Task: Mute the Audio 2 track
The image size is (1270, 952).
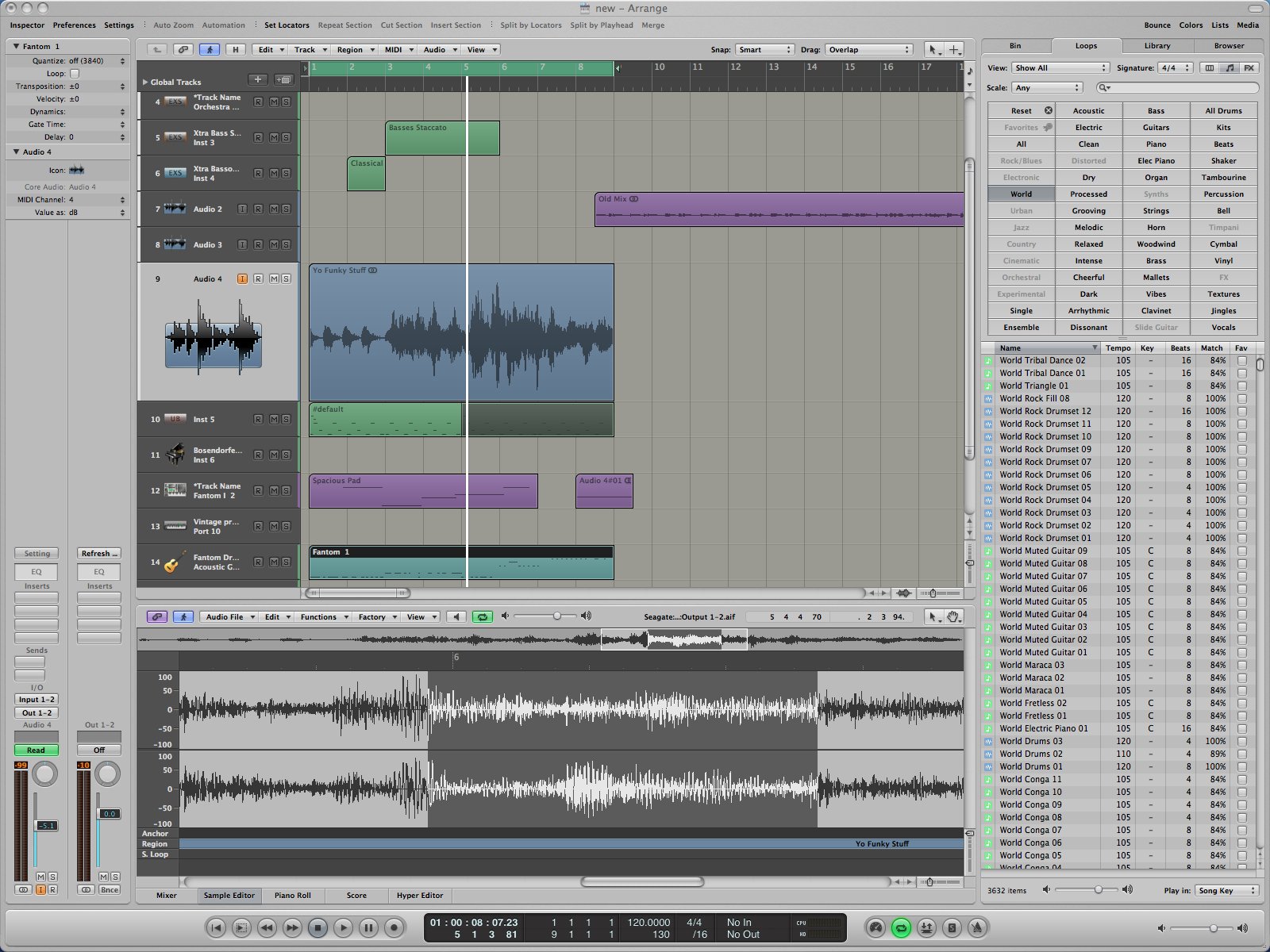Action: 273,209
